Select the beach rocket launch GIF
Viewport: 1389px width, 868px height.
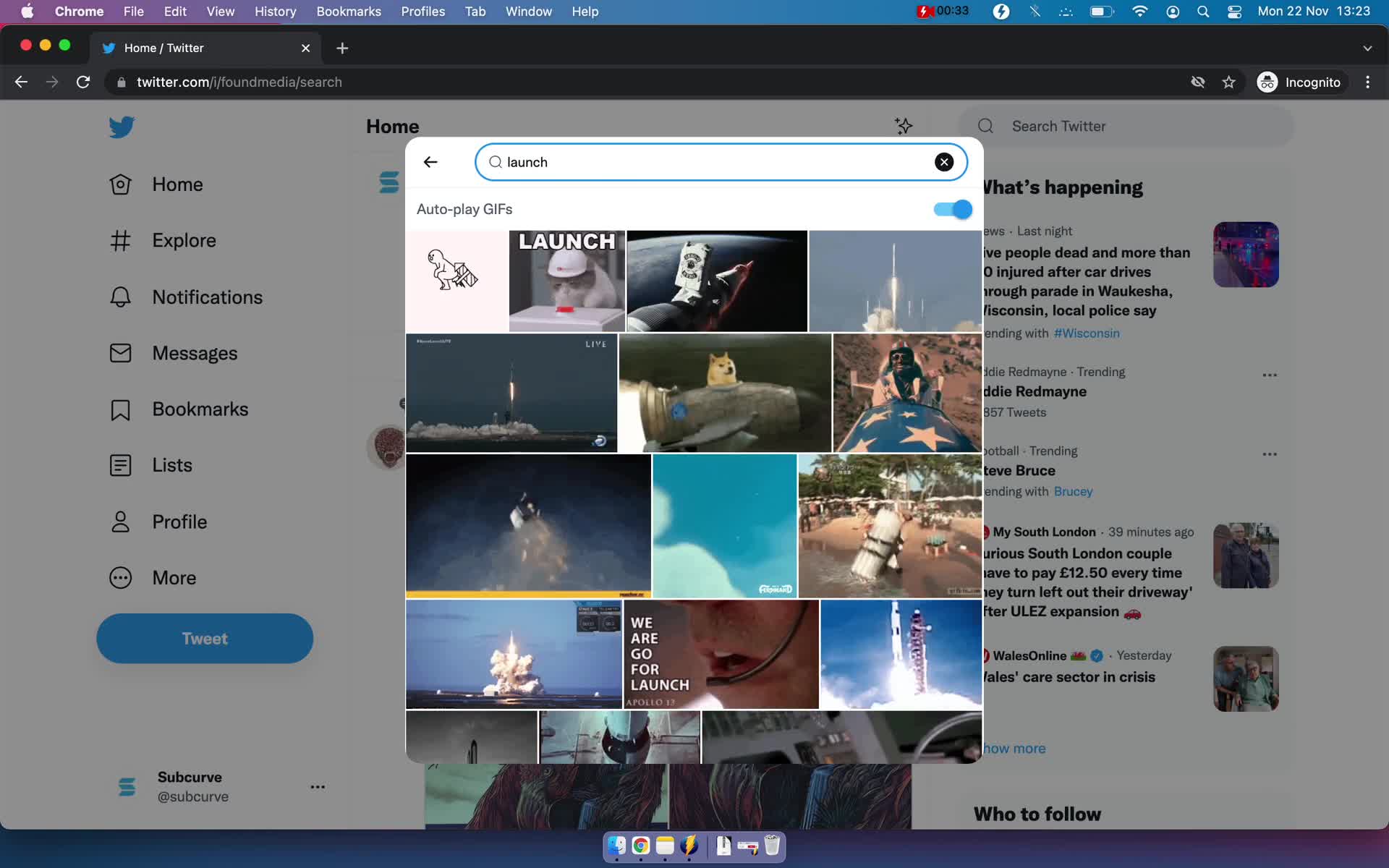(x=890, y=526)
